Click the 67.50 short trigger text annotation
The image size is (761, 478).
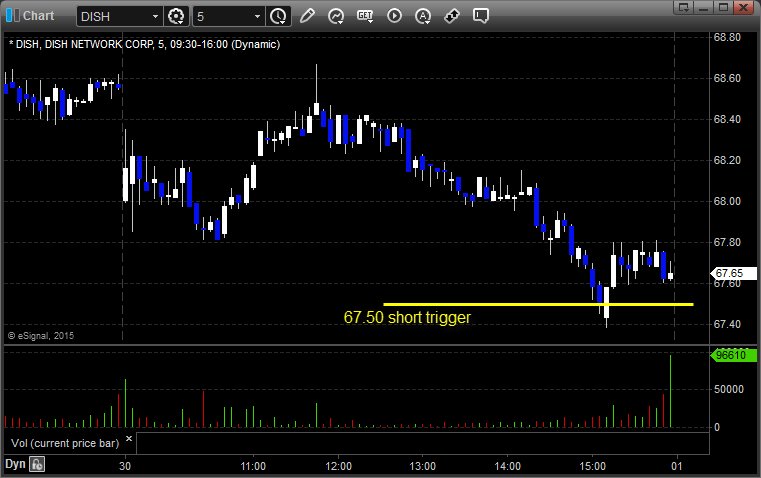[407, 317]
